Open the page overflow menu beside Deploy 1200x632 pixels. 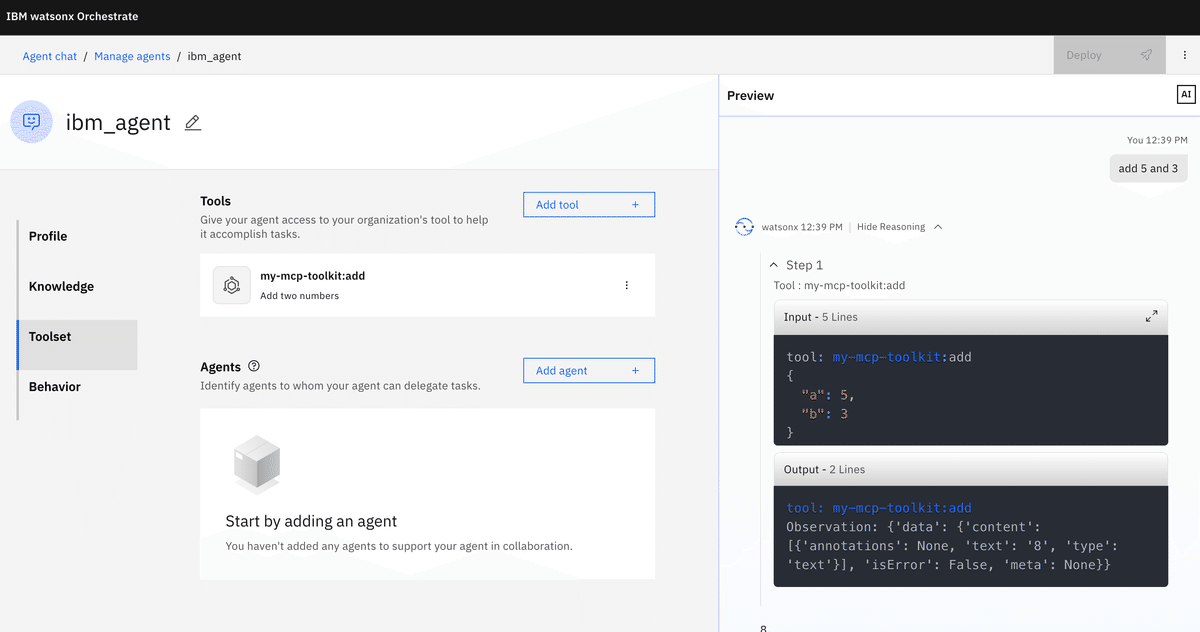pos(1183,54)
